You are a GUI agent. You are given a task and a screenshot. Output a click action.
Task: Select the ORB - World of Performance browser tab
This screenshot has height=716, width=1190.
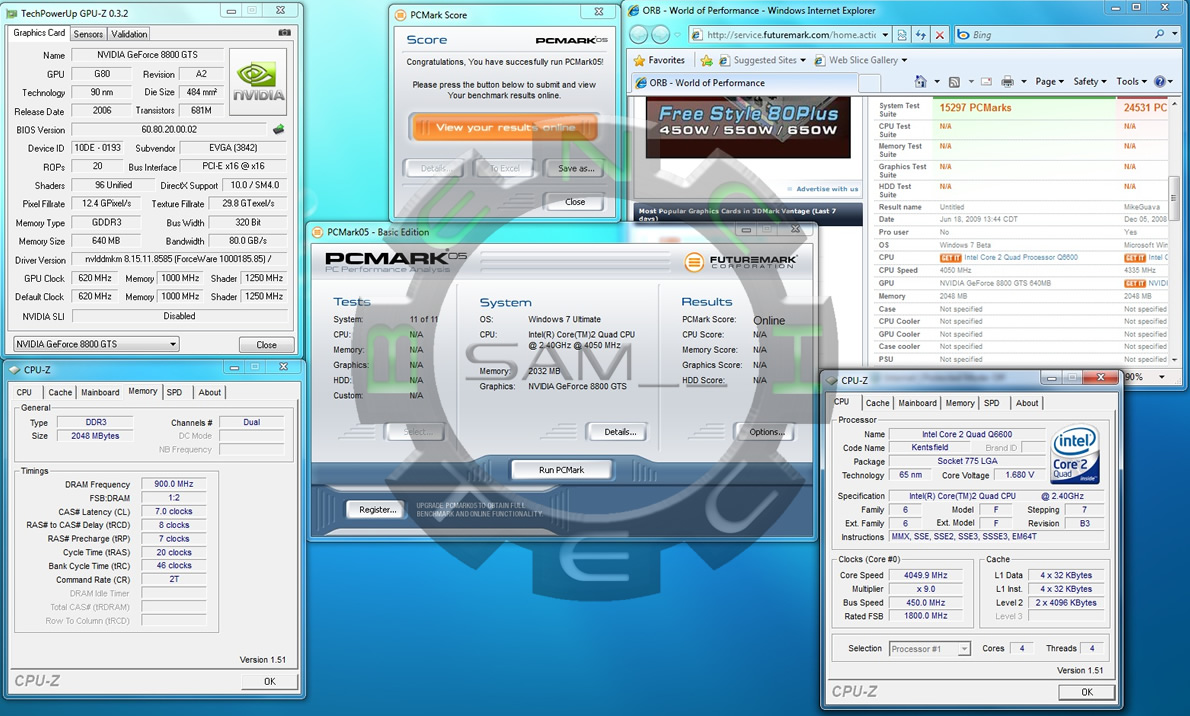[x=745, y=83]
